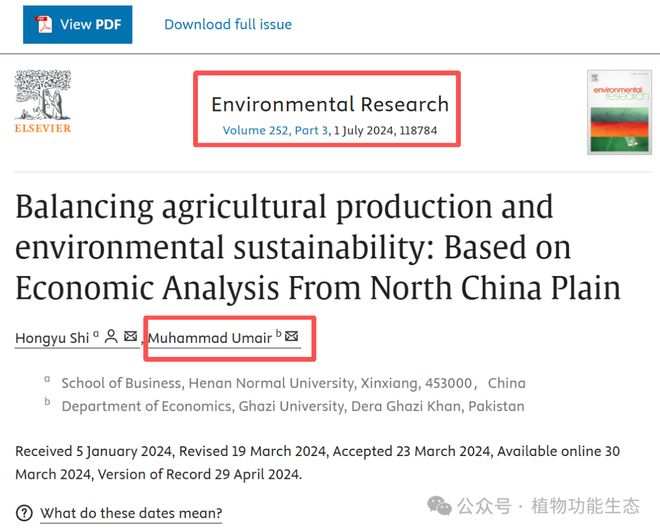Open the View PDF button
Image resolution: width=660 pixels, height=532 pixels.
click(x=78, y=24)
